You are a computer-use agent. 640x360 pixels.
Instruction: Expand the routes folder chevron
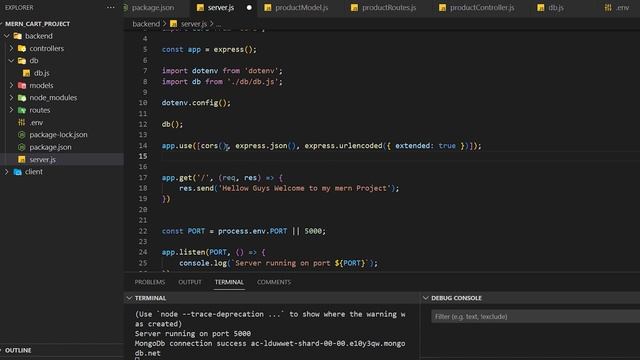coord(11,110)
